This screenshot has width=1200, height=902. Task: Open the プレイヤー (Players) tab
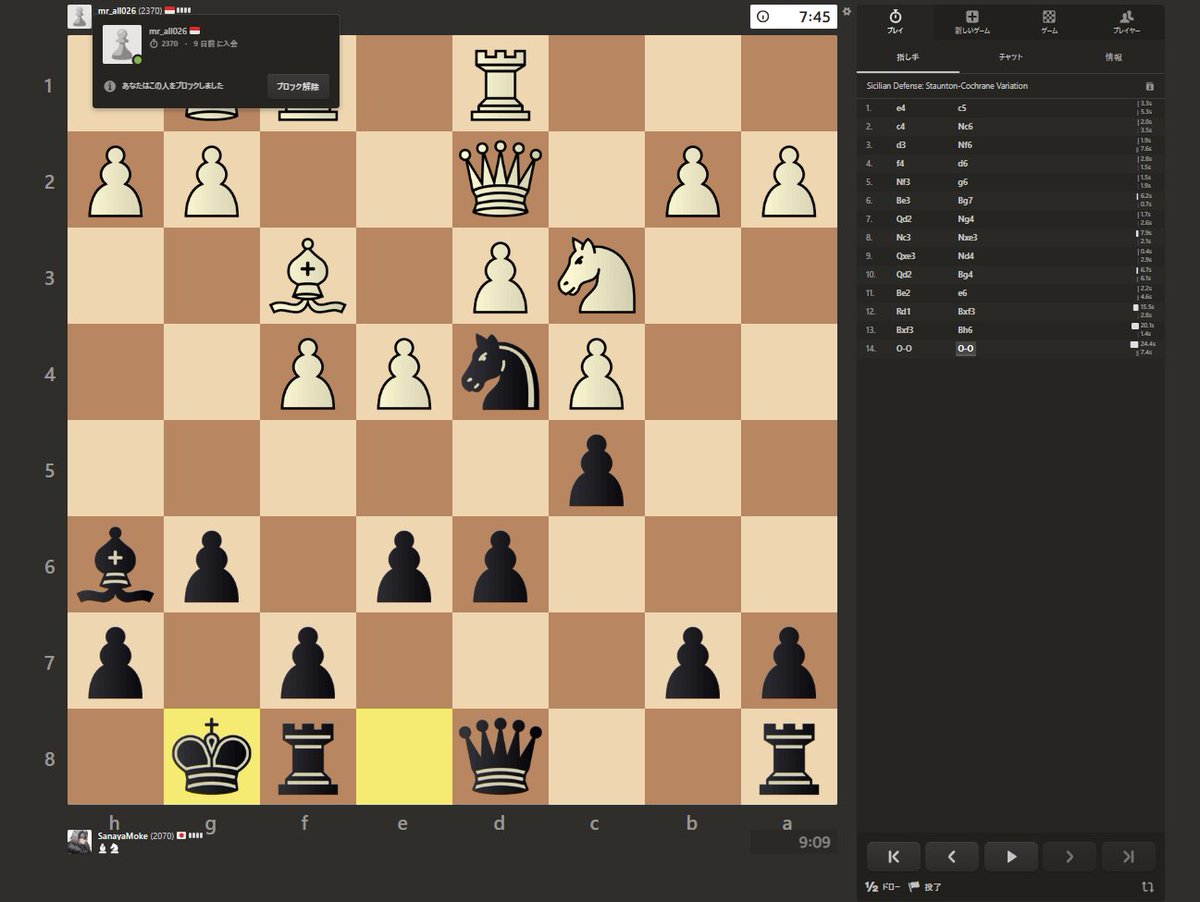(1126, 21)
